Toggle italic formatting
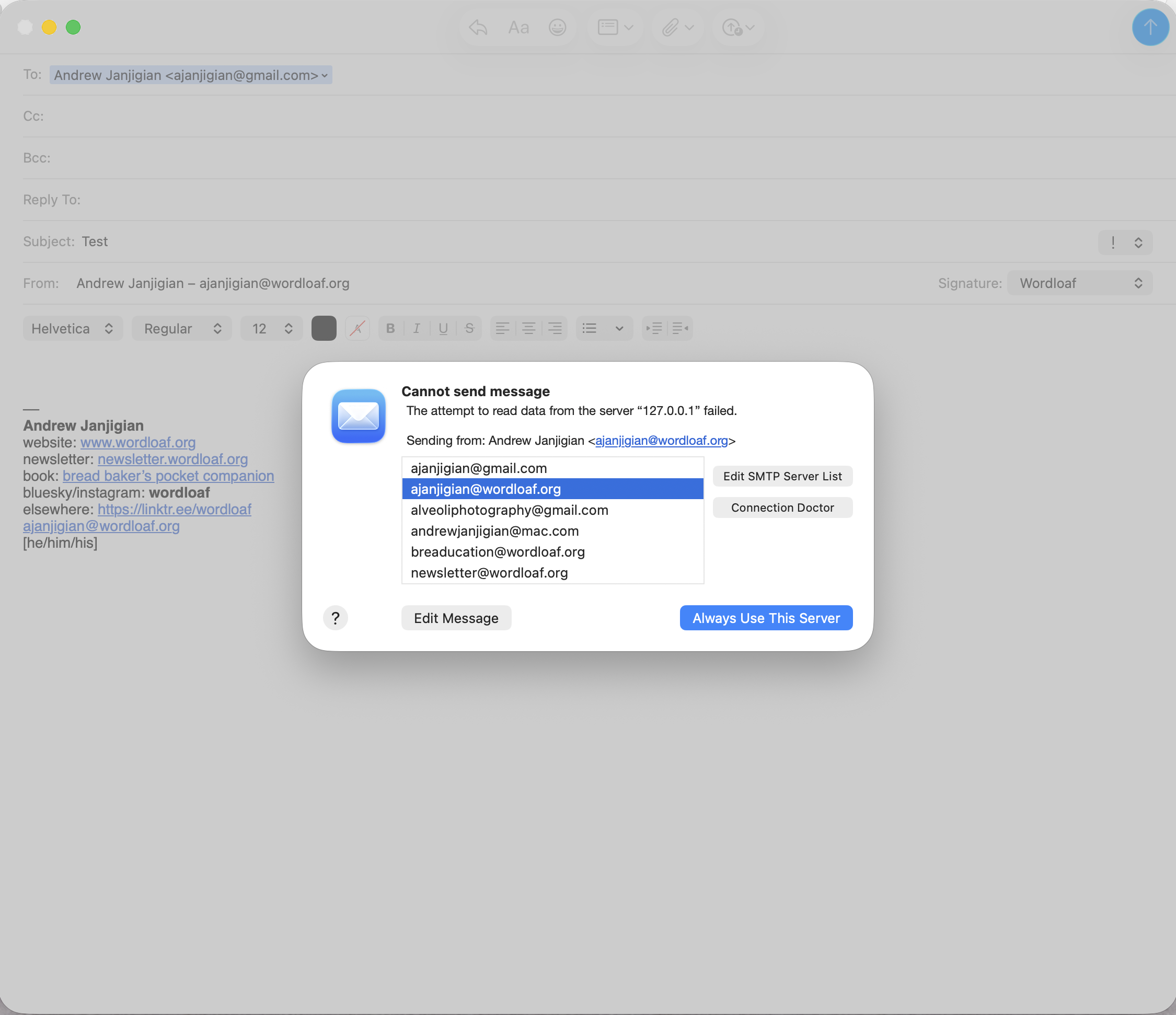 417,328
